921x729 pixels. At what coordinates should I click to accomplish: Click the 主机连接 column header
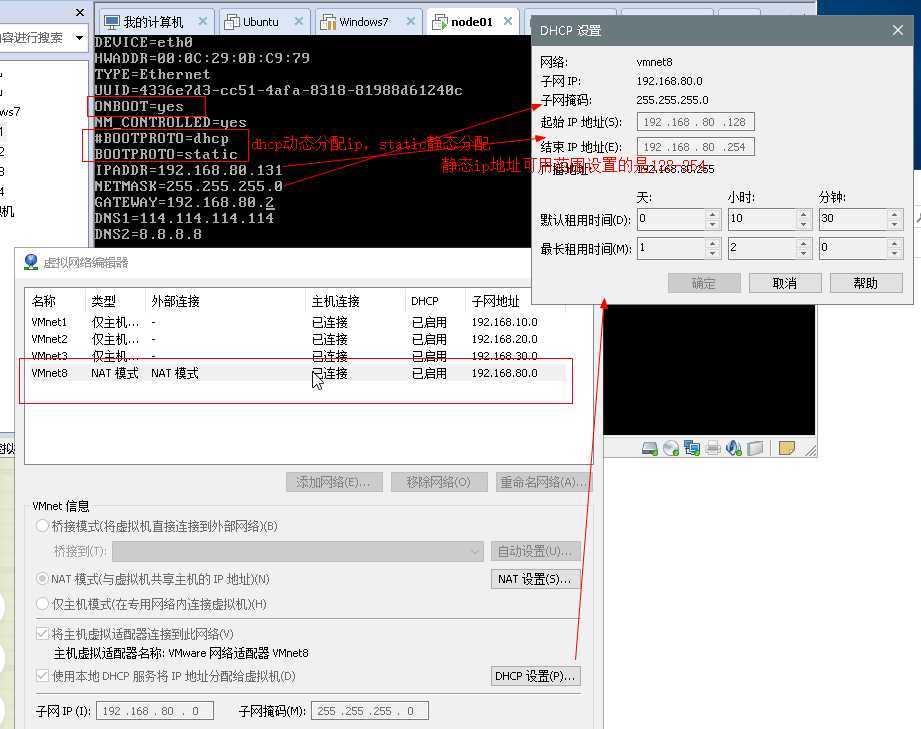click(356, 301)
